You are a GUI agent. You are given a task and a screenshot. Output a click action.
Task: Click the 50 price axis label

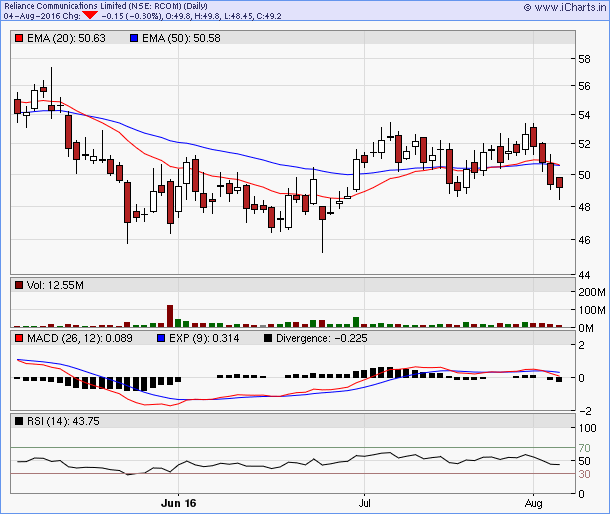[x=584, y=175]
